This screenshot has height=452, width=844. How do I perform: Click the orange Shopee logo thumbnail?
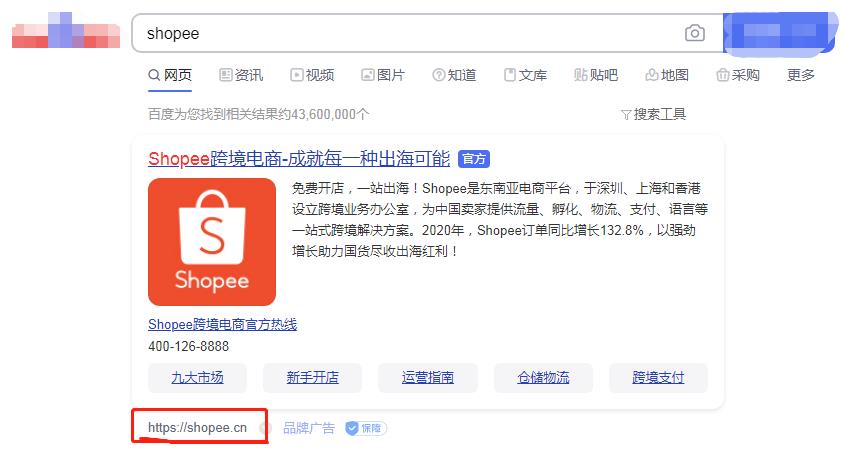(212, 242)
